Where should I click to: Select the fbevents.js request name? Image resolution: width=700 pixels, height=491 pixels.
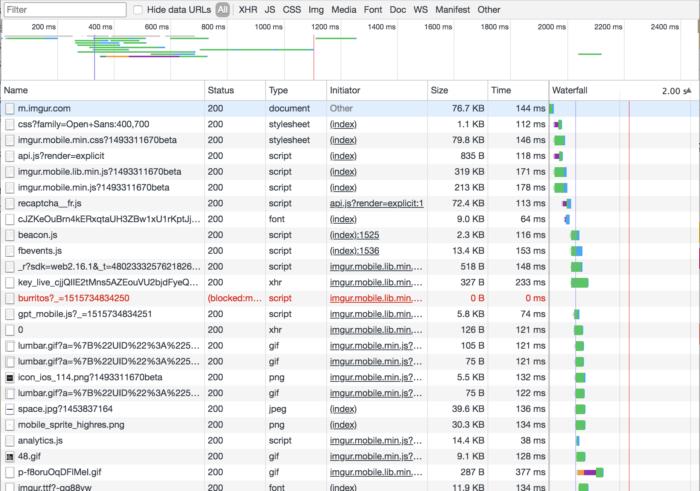(40, 251)
